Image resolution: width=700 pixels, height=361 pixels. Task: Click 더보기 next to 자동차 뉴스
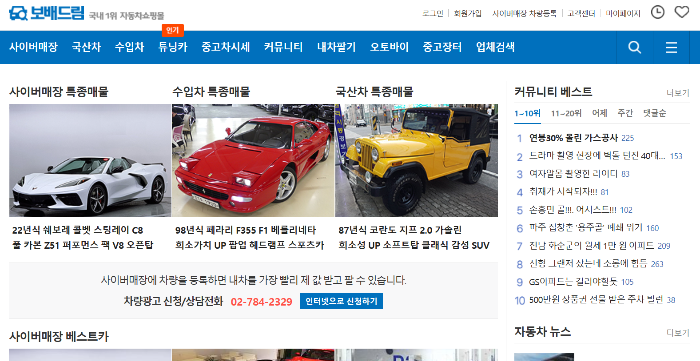click(x=678, y=333)
